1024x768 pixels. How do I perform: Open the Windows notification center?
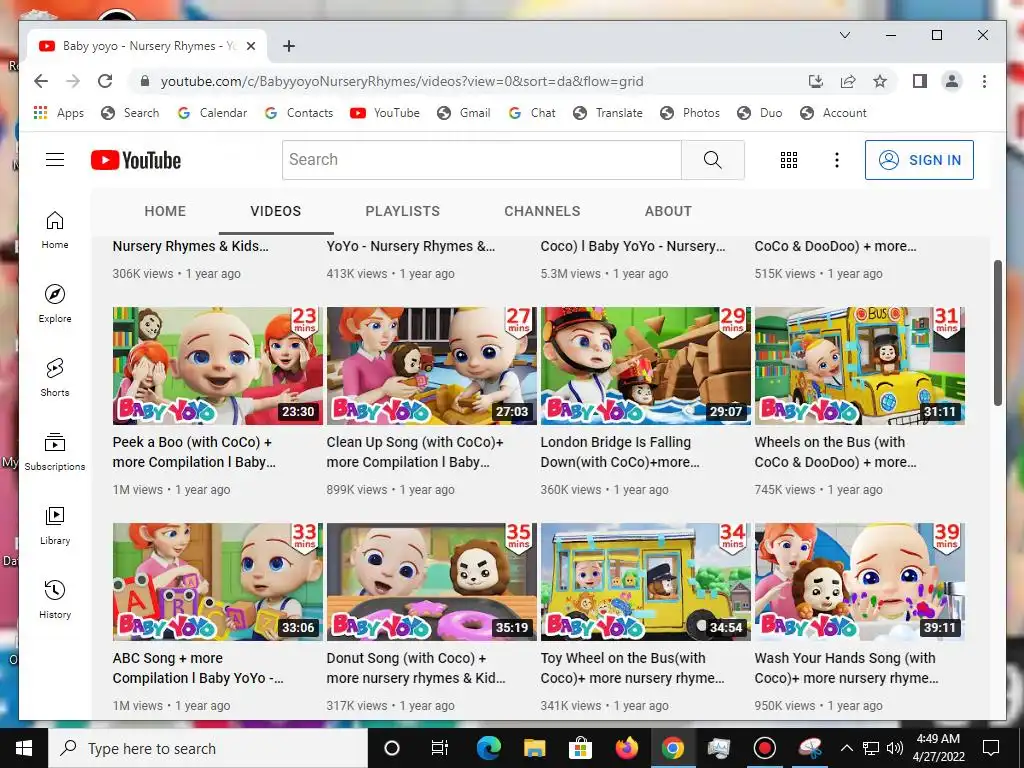pos(991,748)
